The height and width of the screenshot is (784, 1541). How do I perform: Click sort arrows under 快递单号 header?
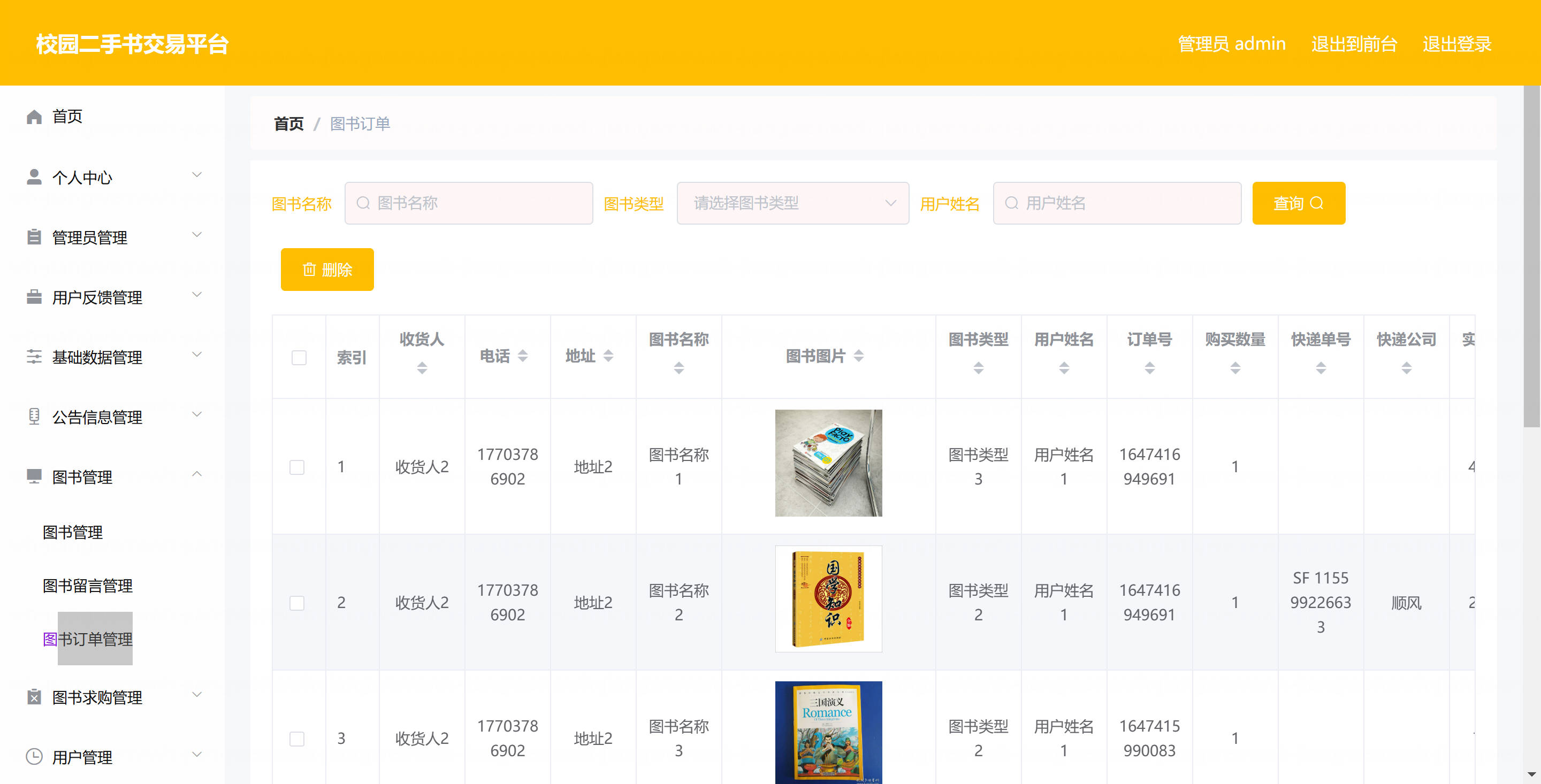tap(1320, 368)
